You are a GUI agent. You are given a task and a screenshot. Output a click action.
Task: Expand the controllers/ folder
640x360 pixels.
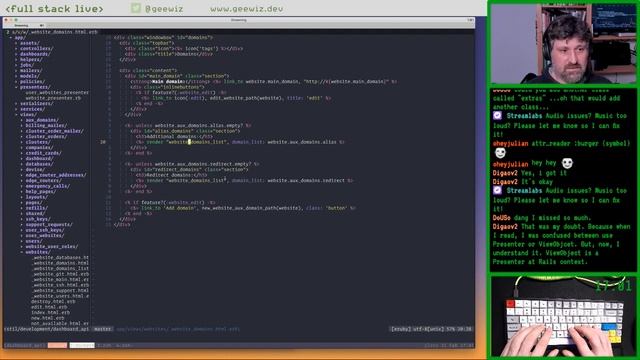(x=36, y=49)
